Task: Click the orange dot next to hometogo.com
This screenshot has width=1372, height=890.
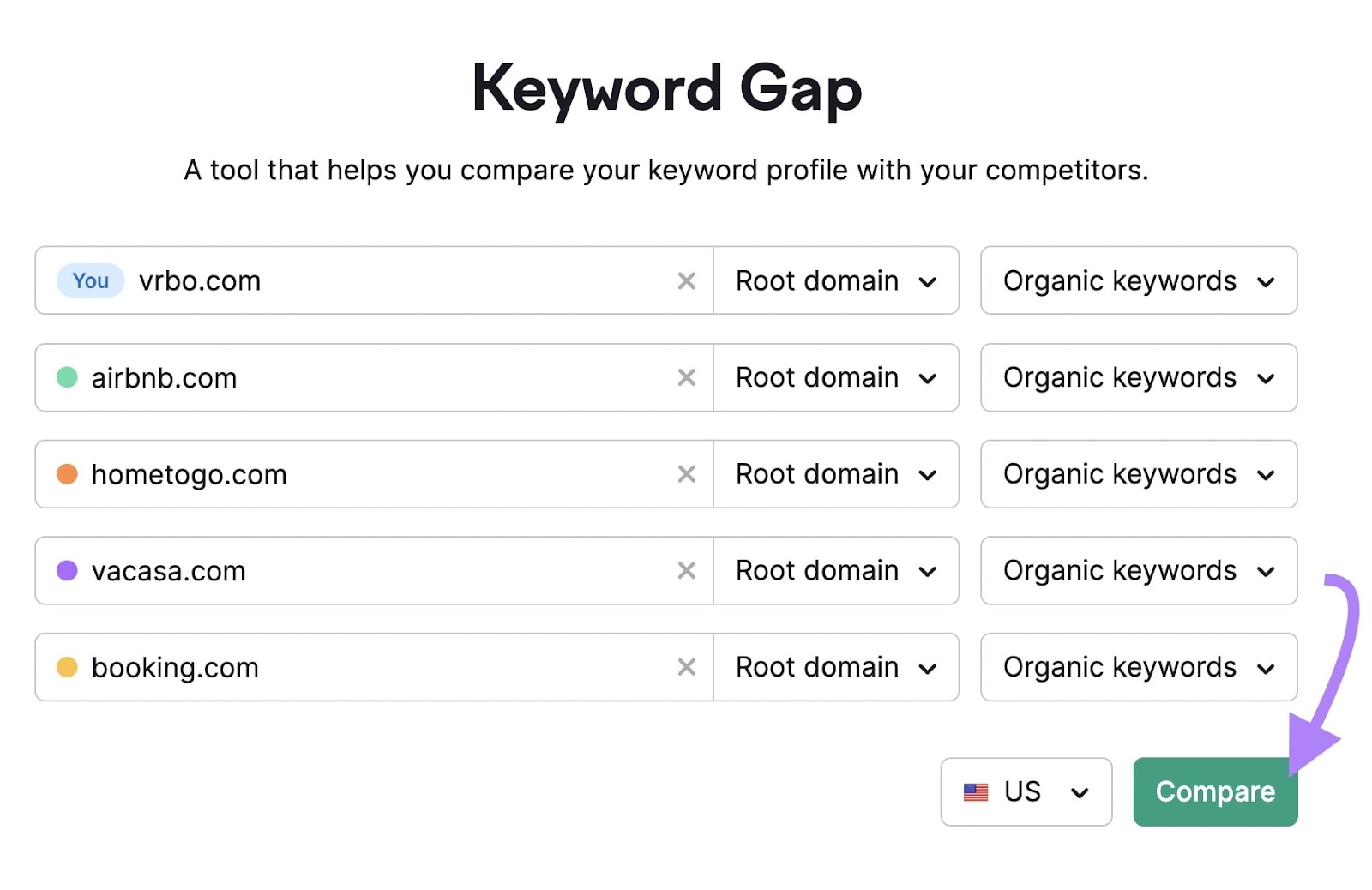Action: click(x=67, y=474)
